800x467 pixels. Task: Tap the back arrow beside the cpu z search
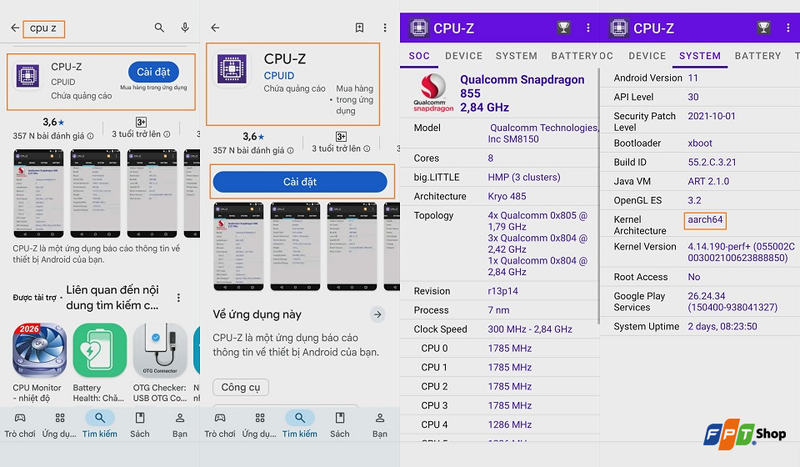point(15,28)
